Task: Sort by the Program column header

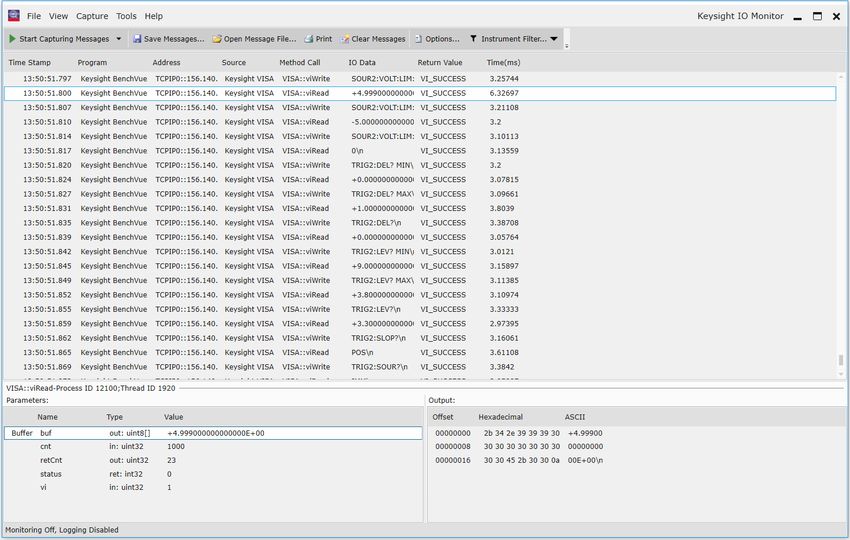Action: 92,62
